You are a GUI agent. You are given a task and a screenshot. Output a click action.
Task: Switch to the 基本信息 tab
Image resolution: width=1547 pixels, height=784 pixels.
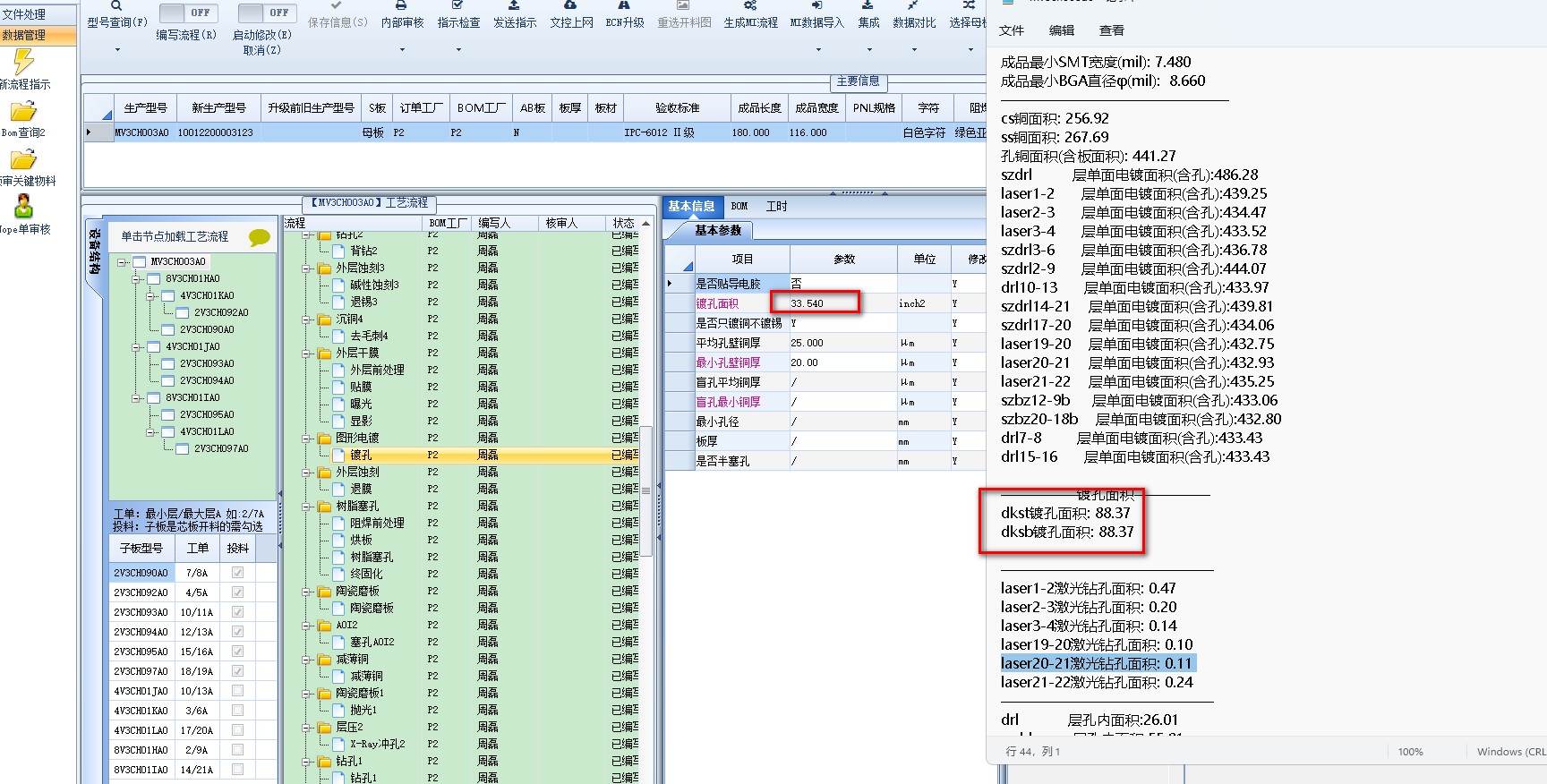691,207
